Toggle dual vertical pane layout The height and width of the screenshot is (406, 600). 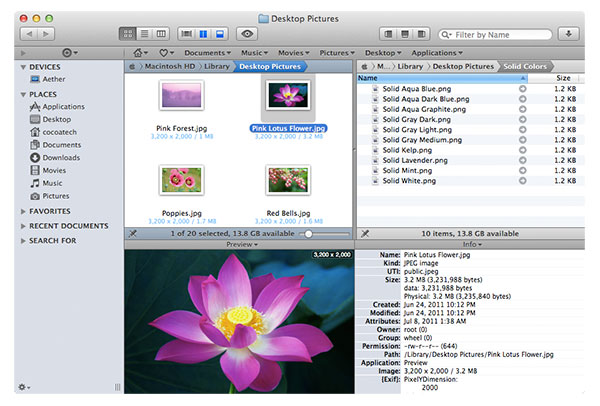(203, 34)
